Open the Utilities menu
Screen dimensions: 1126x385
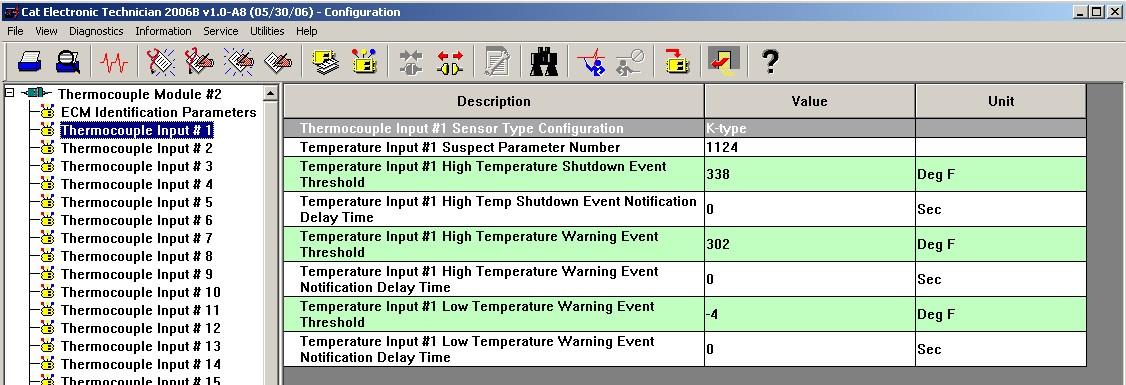tap(267, 31)
